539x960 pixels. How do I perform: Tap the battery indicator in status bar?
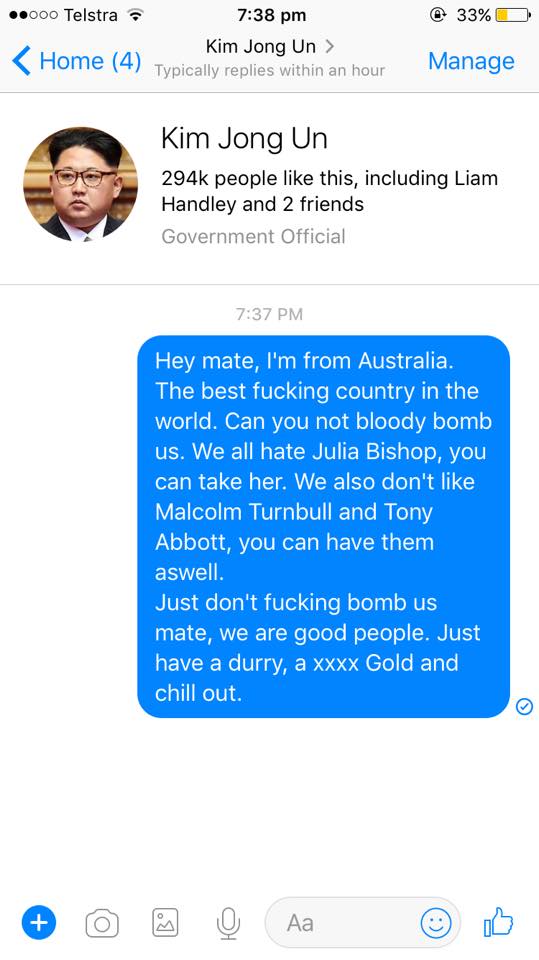[x=513, y=15]
